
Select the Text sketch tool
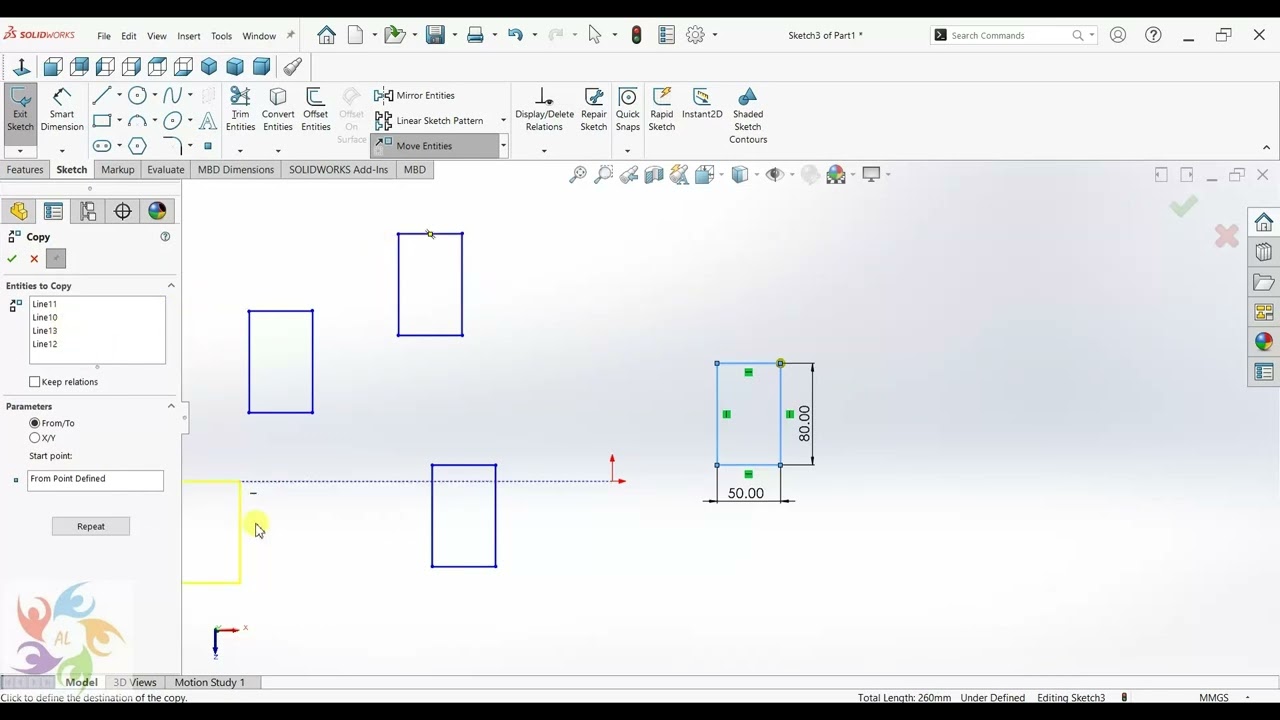tap(208, 121)
